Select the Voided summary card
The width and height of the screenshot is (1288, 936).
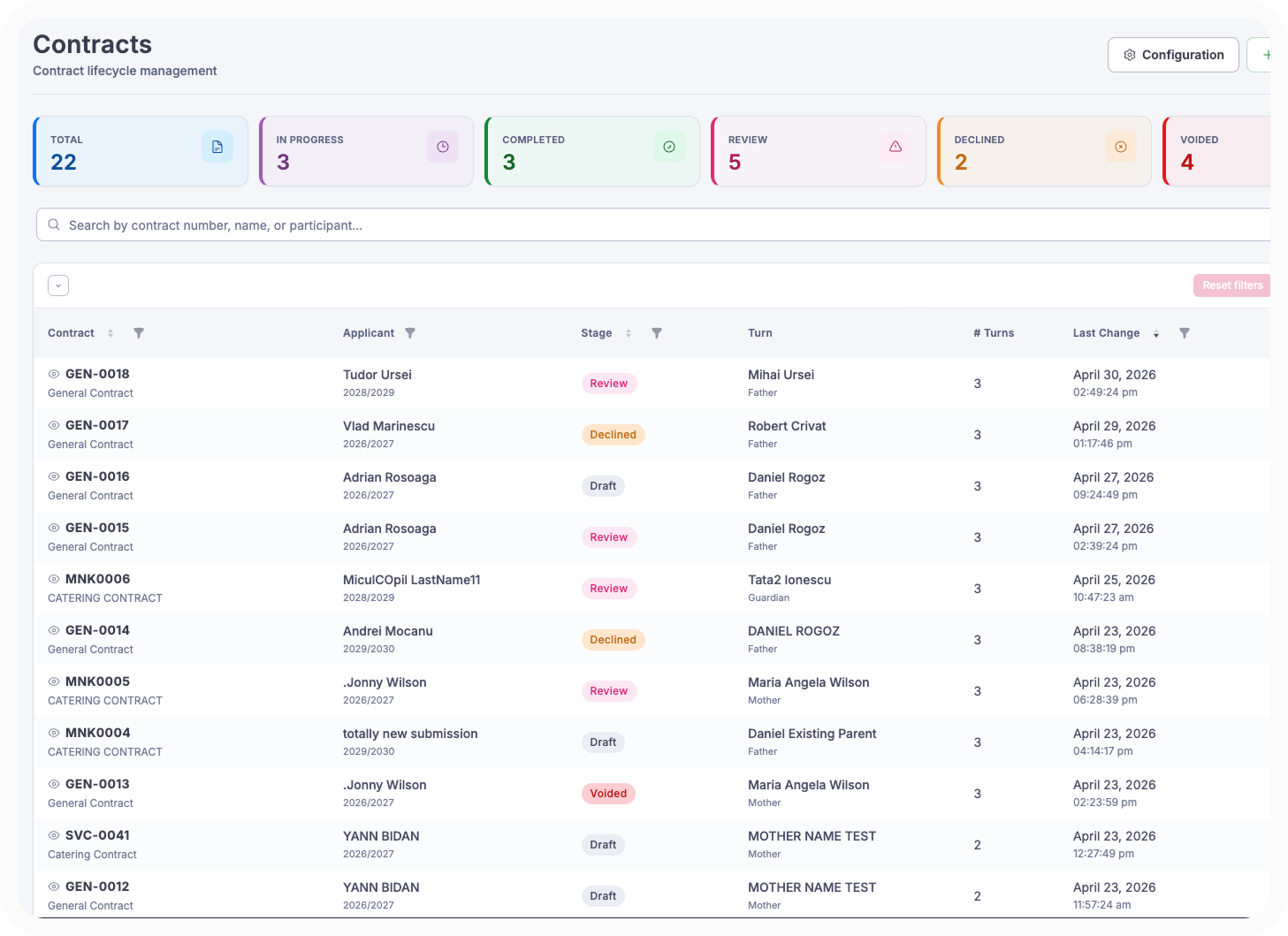[x=1216, y=151]
